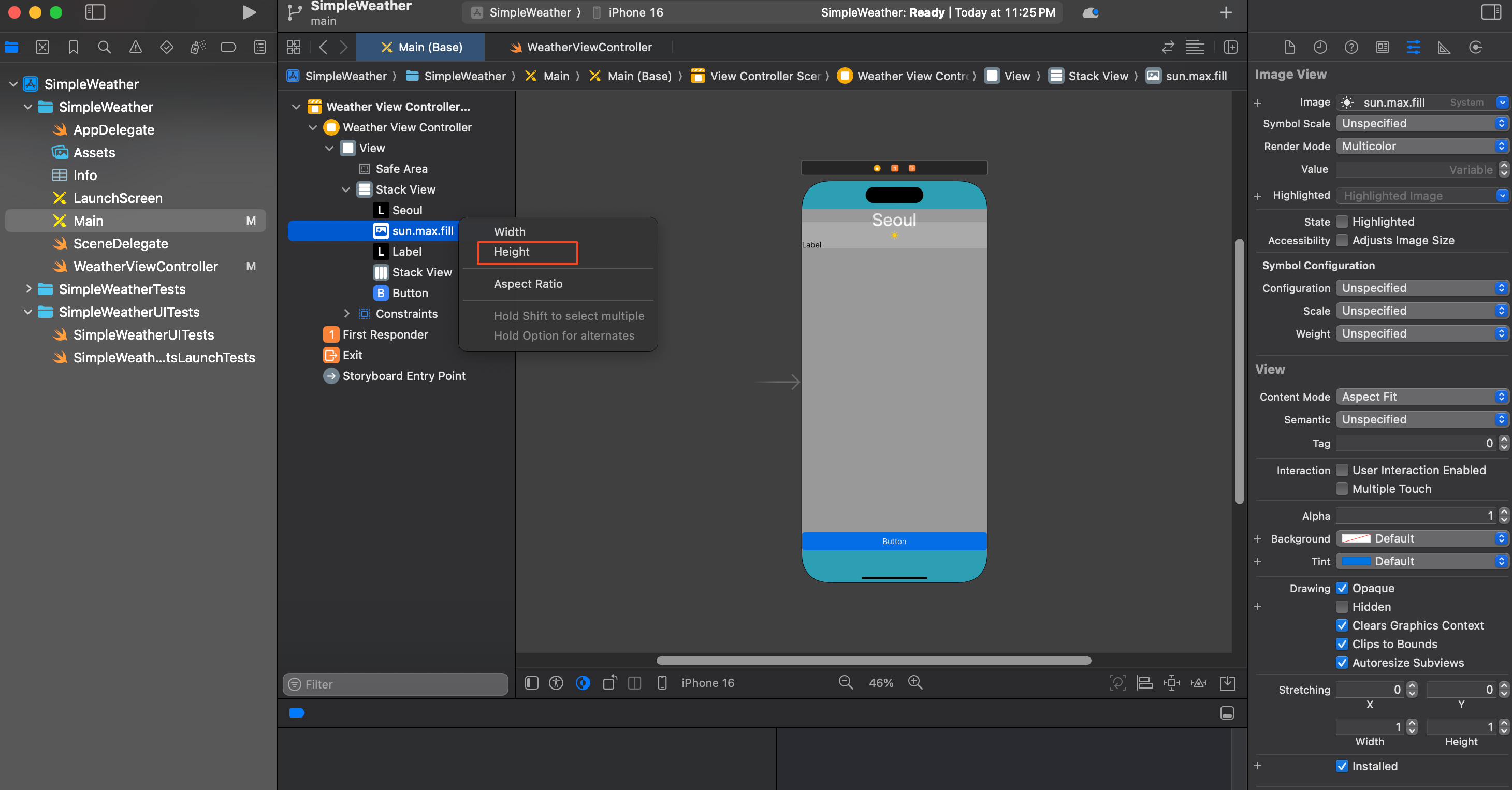Choose Height from the constraint popup
This screenshot has height=790, width=1512.
512,252
